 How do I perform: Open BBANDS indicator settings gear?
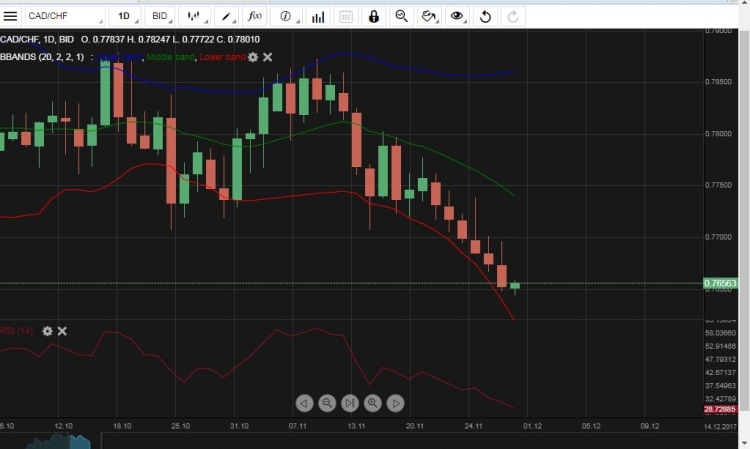(x=253, y=57)
